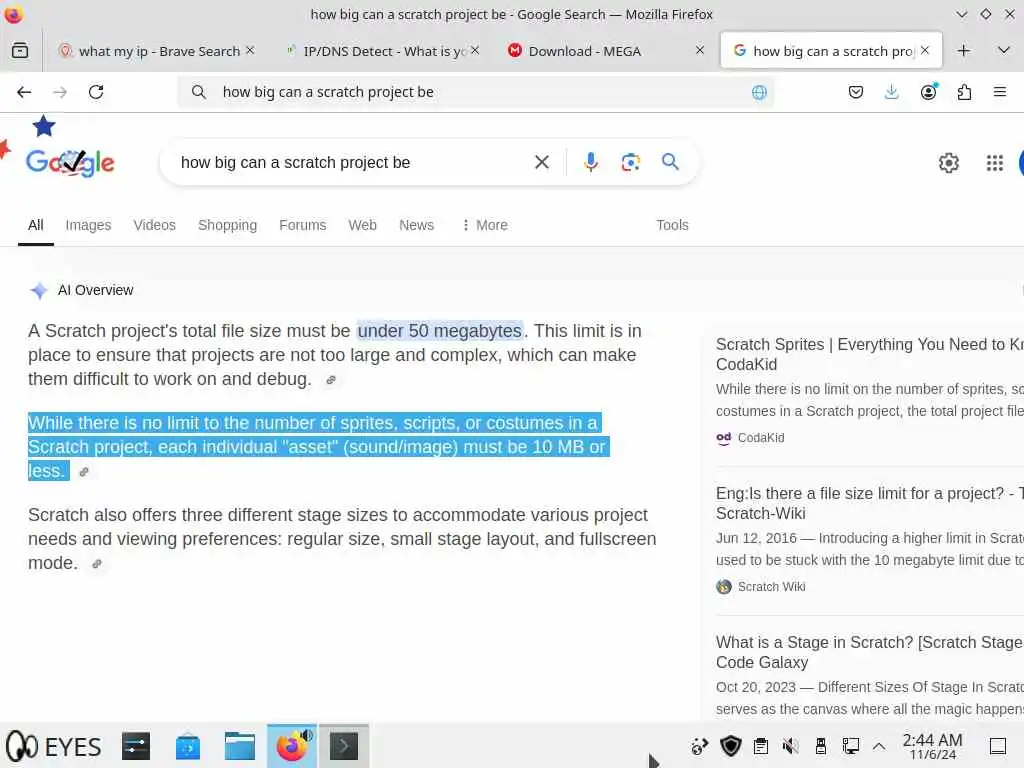
Task: Click the Firefox address bar
Action: point(477,92)
